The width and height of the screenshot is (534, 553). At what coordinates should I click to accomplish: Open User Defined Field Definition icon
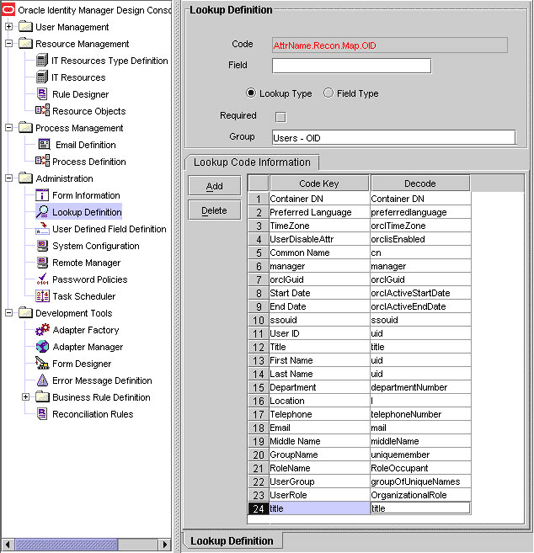pos(42,228)
